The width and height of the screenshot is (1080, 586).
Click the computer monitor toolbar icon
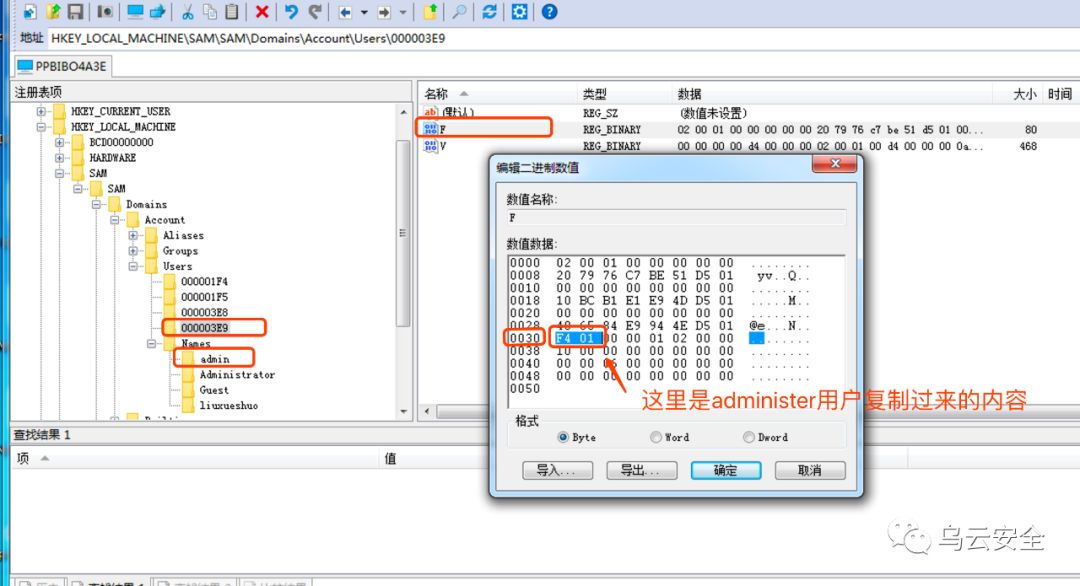point(135,12)
